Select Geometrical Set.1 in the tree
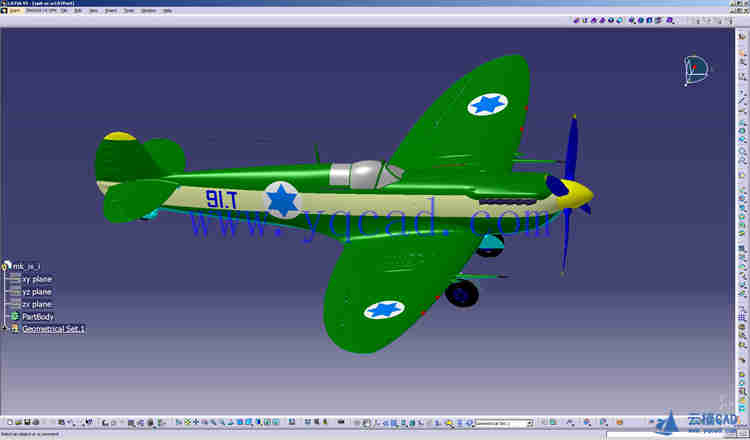 pyautogui.click(x=54, y=329)
